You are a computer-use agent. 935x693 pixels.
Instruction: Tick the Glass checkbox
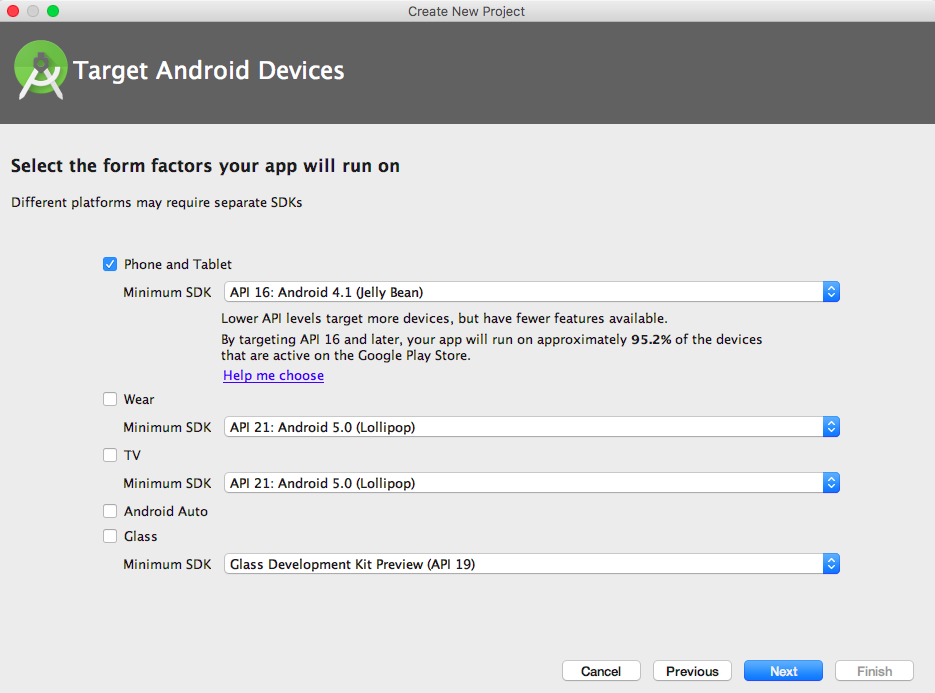point(110,536)
